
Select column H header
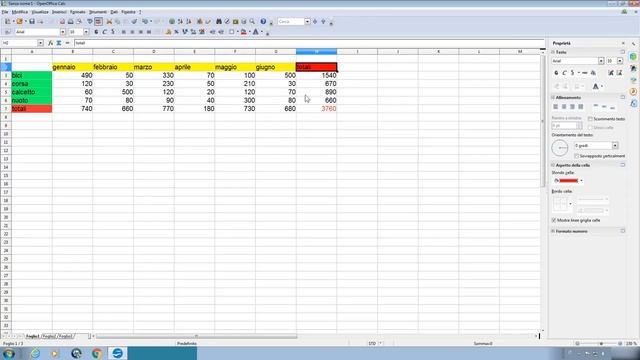point(316,51)
